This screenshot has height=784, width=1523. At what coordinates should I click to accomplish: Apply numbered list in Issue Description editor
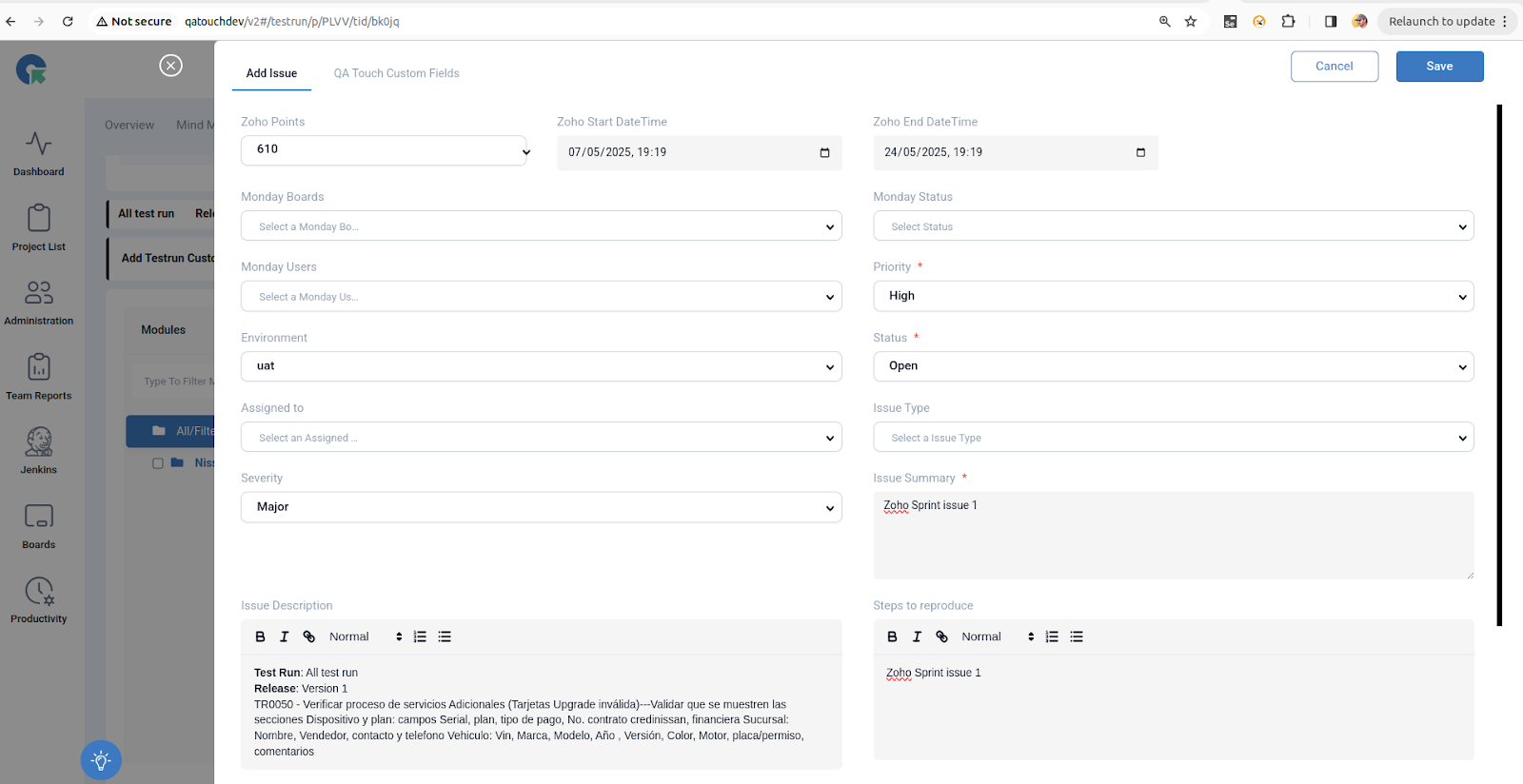point(420,637)
